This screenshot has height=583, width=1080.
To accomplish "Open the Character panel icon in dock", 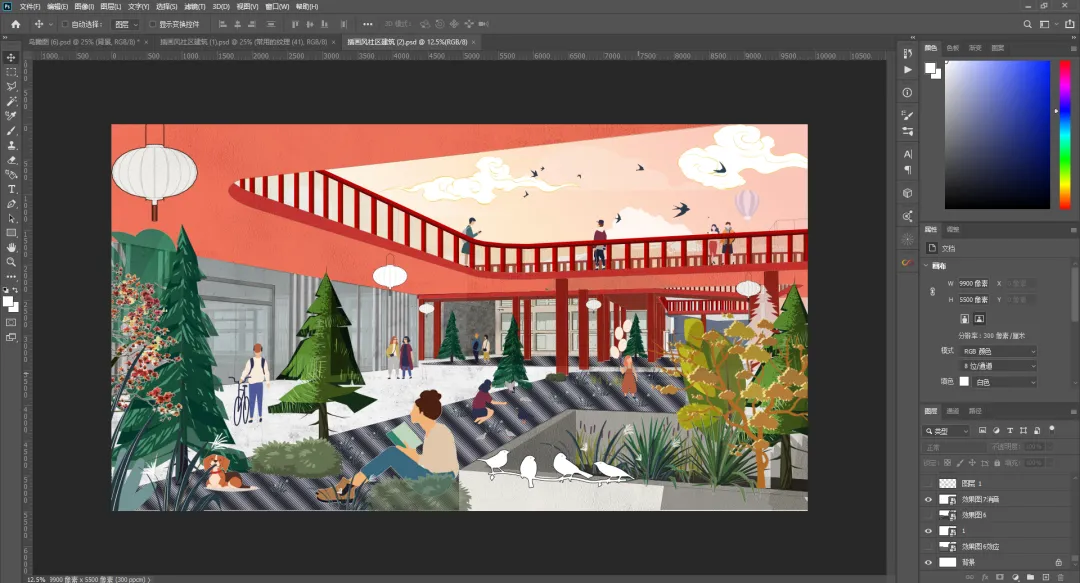I will pos(907,154).
